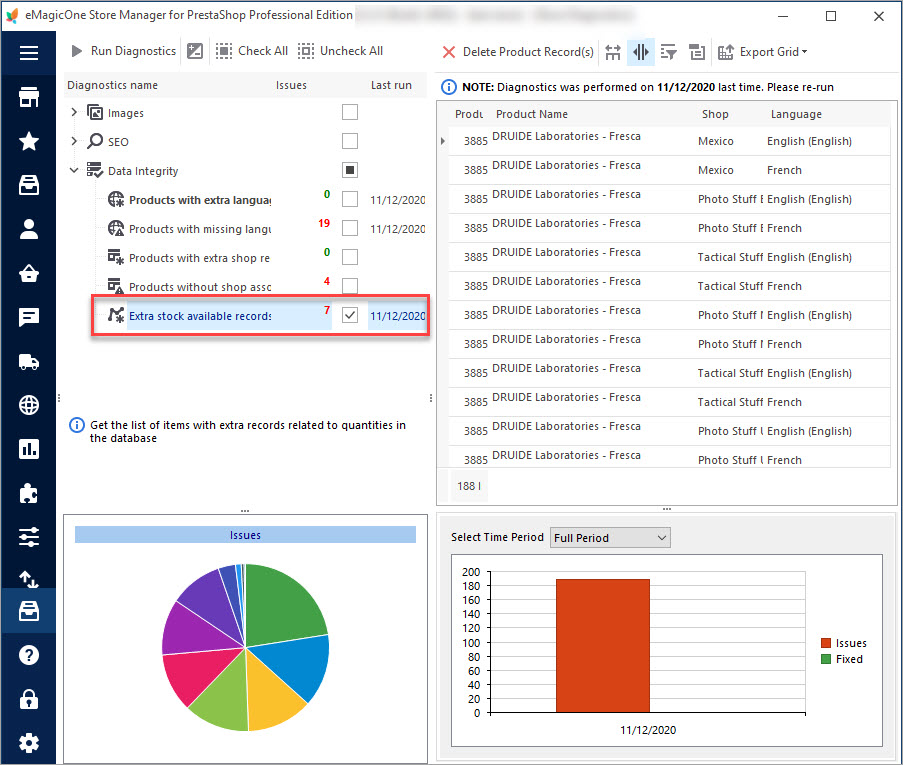Image resolution: width=903 pixels, height=765 pixels.
Task: Click Check All button
Action: point(252,51)
